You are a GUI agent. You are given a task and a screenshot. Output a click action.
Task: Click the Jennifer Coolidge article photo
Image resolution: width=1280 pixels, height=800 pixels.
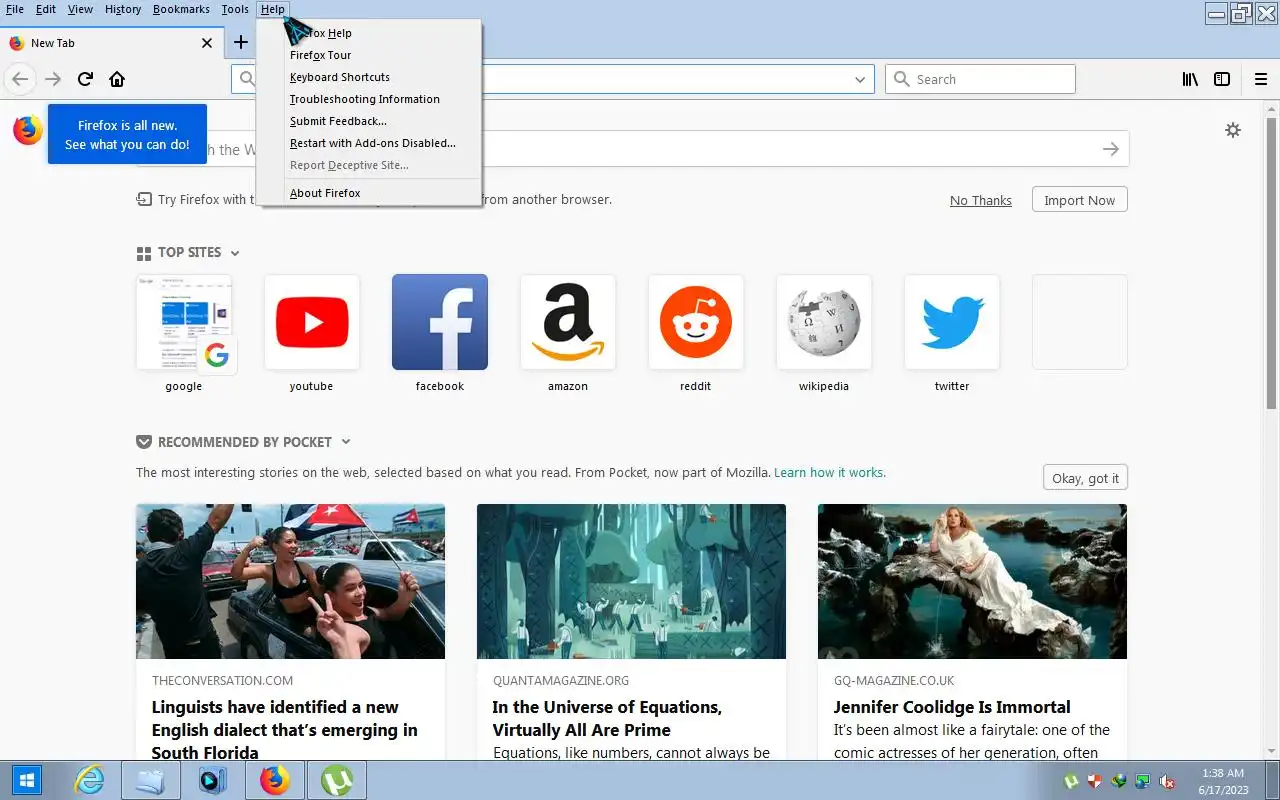972,581
